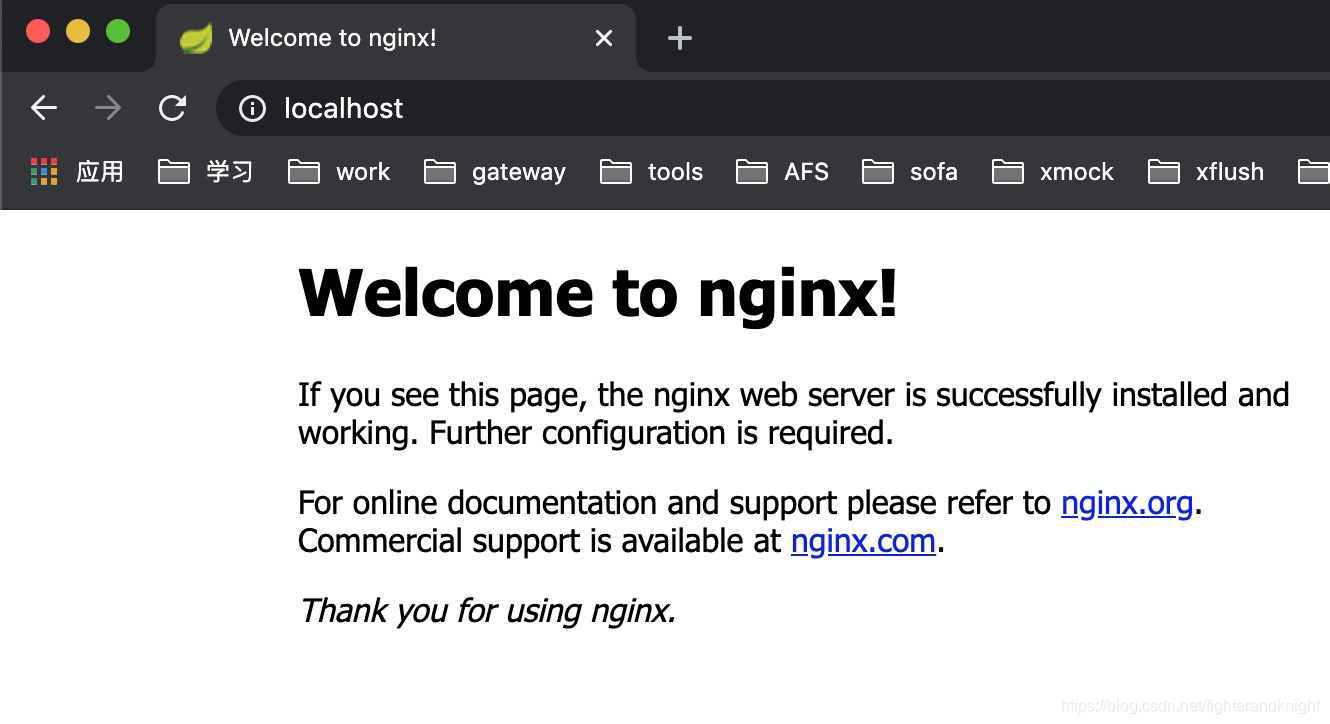Follow the nginx.com link
The width and height of the screenshot is (1330, 724).
coord(863,541)
